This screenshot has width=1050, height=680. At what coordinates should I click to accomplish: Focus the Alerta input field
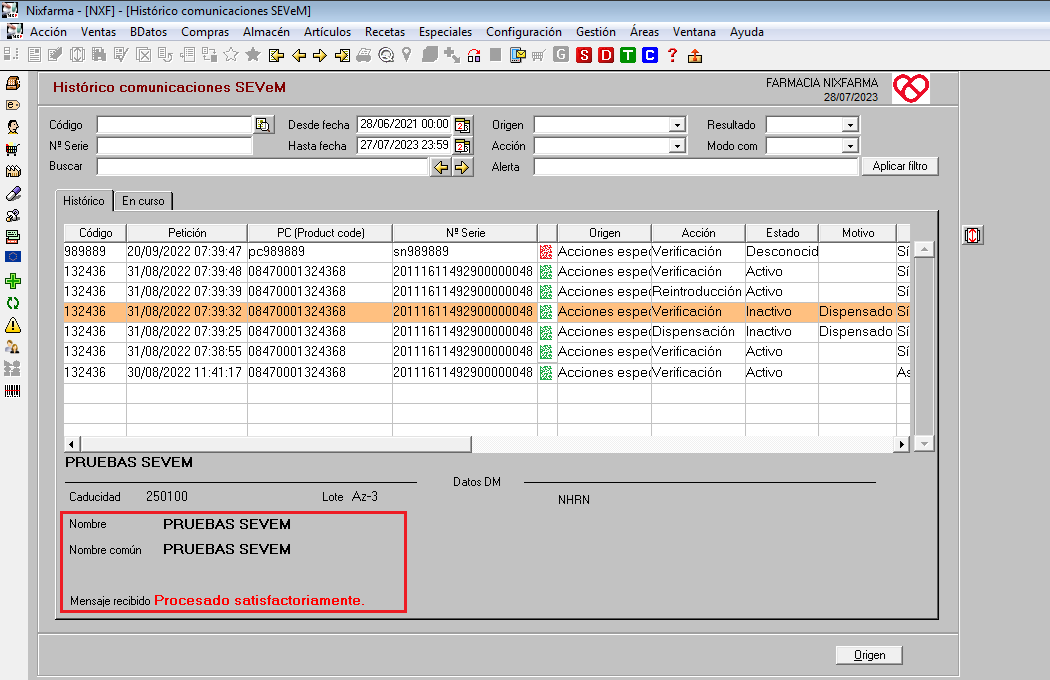[696, 167]
